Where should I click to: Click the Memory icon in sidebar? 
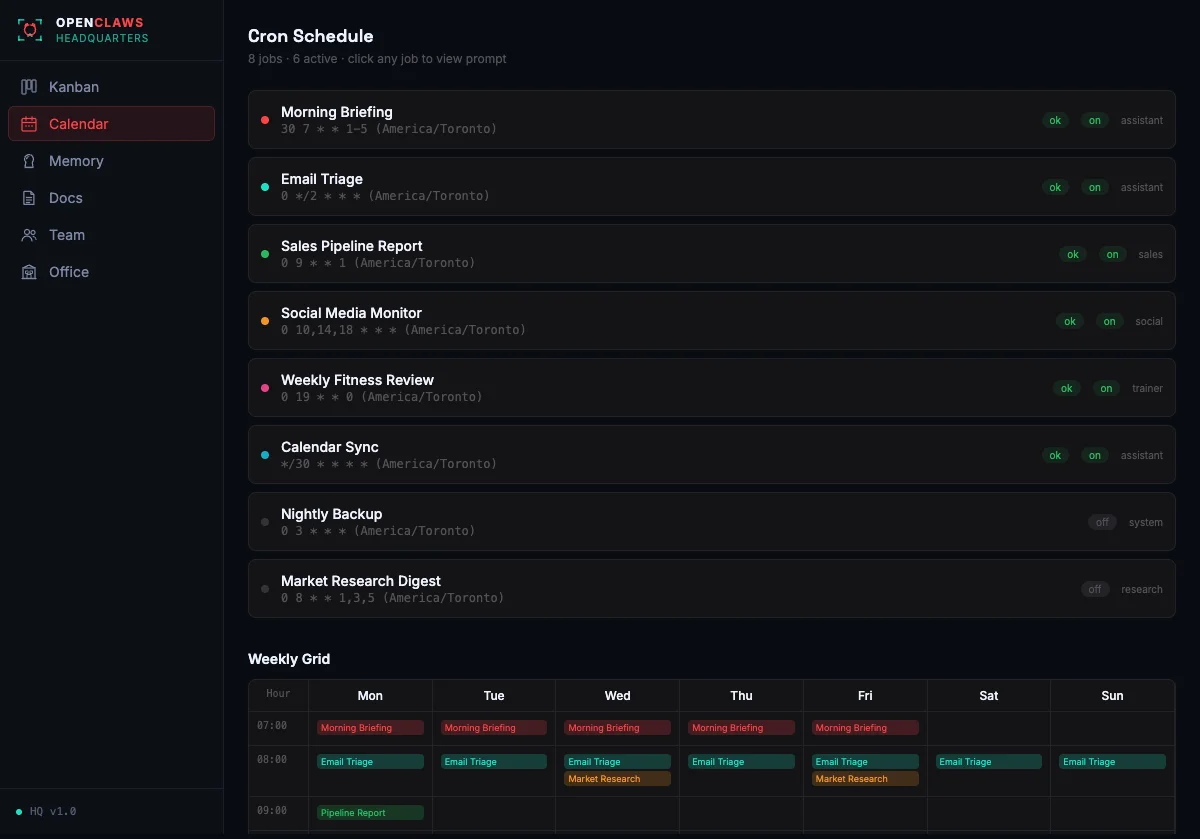[x=29, y=161]
